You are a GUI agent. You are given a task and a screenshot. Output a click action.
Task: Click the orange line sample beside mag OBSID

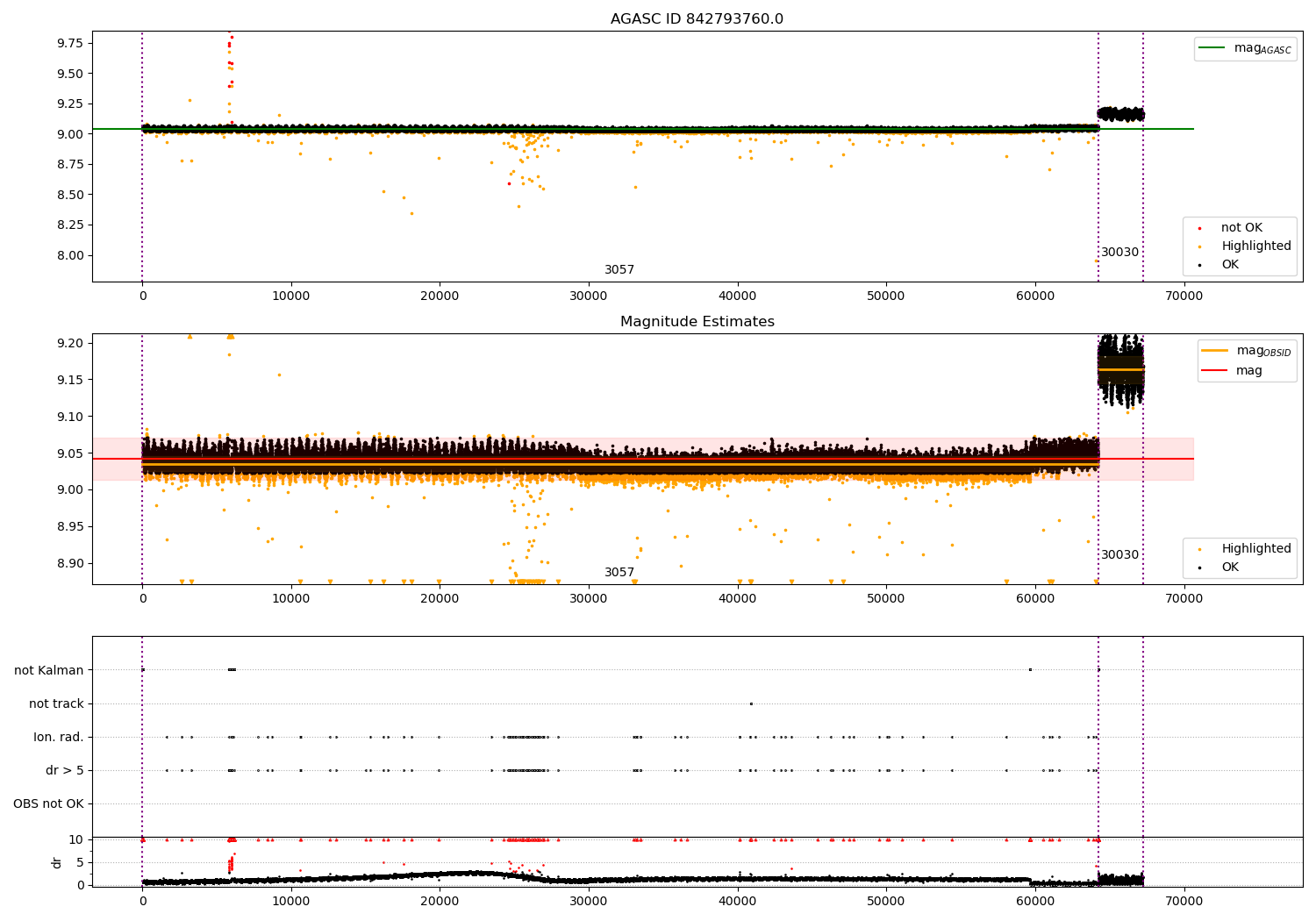click(1215, 351)
